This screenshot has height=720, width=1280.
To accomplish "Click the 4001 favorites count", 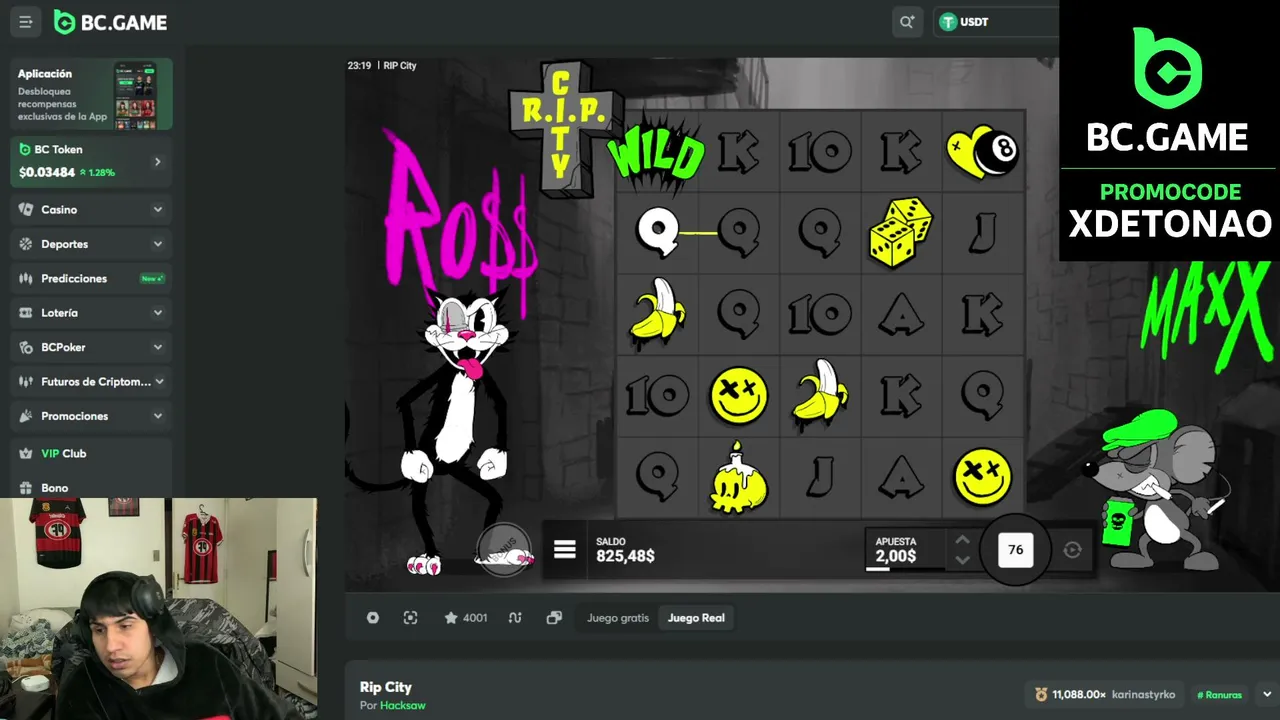I will click(x=475, y=618).
